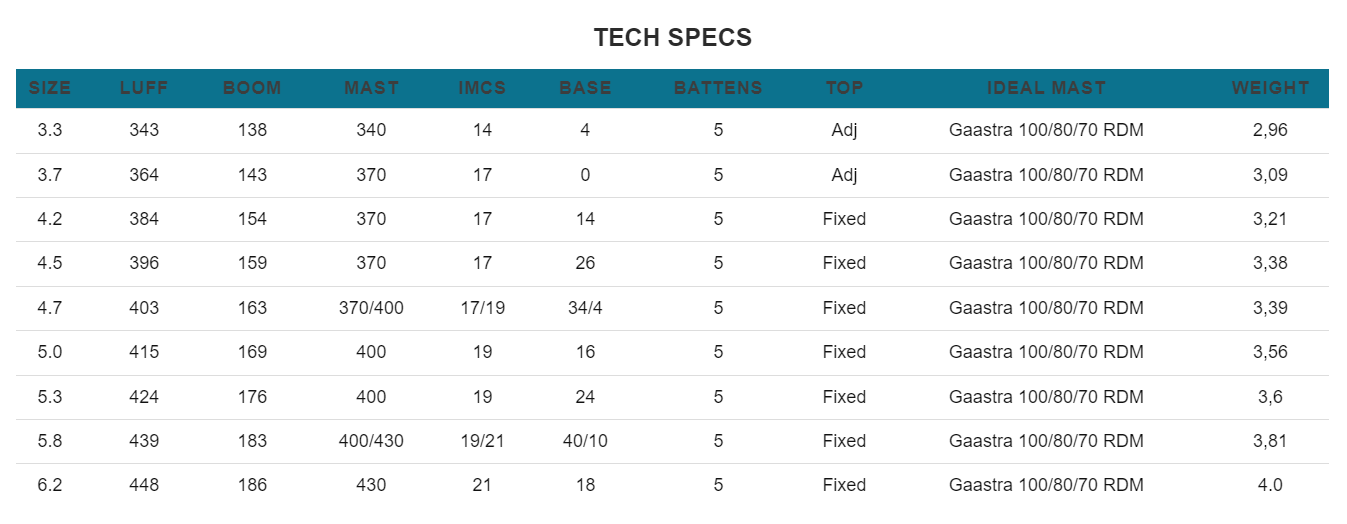Select the IMCS column header
The width and height of the screenshot is (1347, 524).
[x=482, y=88]
